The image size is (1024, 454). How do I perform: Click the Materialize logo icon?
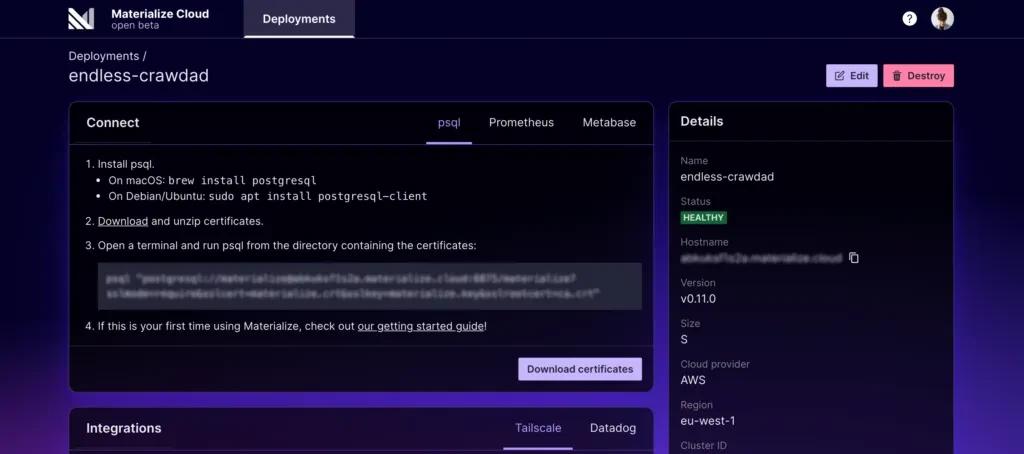[x=81, y=18]
